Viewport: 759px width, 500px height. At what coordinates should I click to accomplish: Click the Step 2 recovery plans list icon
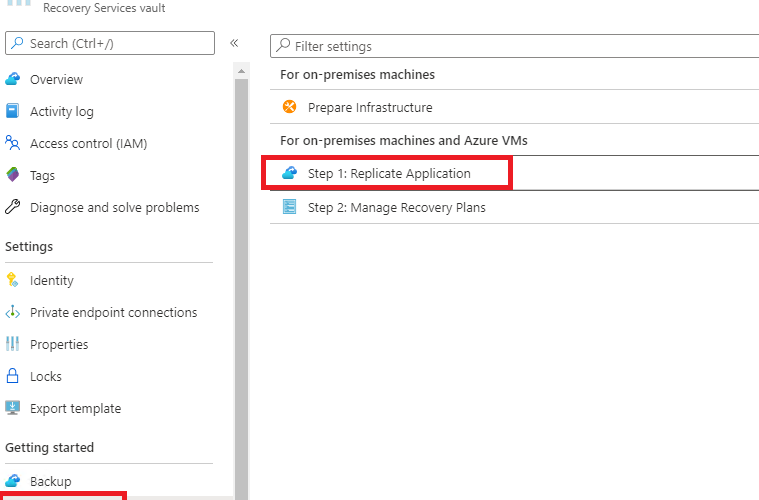289,207
